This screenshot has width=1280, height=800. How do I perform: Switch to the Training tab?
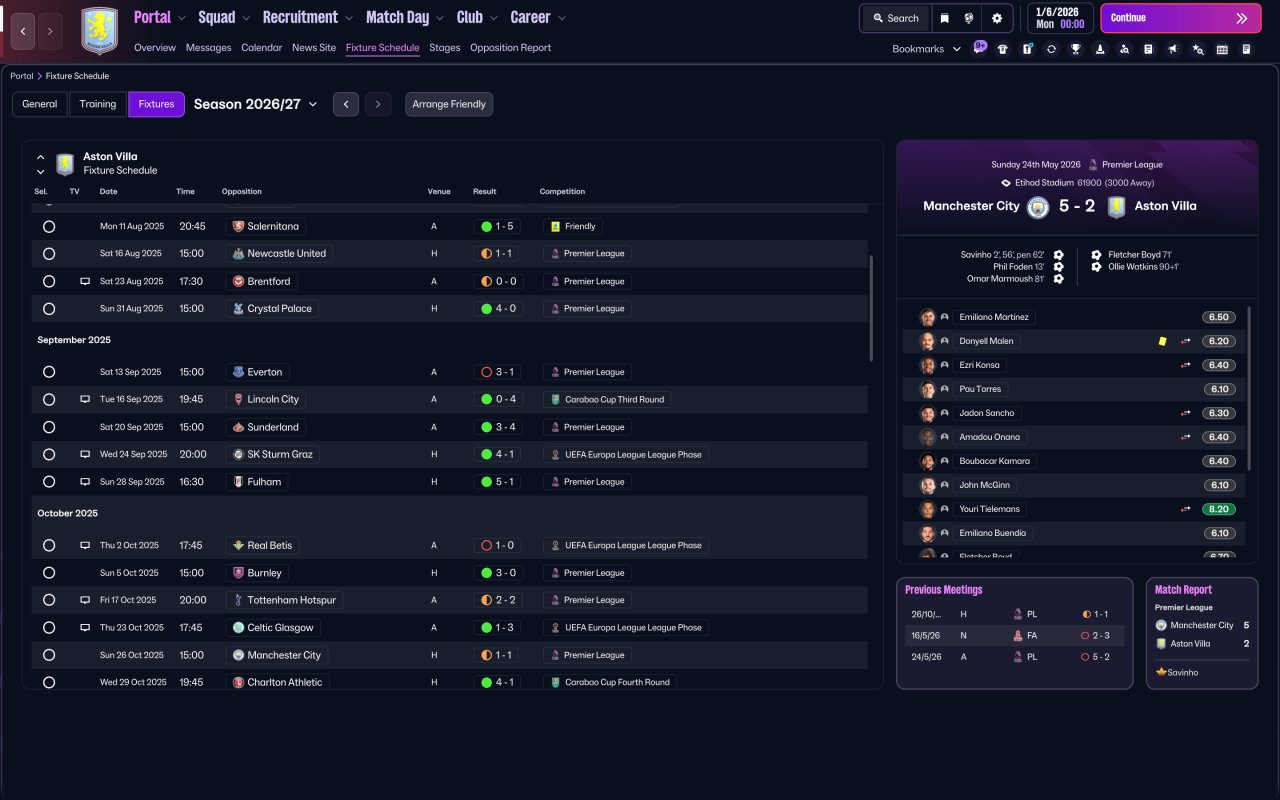click(98, 104)
